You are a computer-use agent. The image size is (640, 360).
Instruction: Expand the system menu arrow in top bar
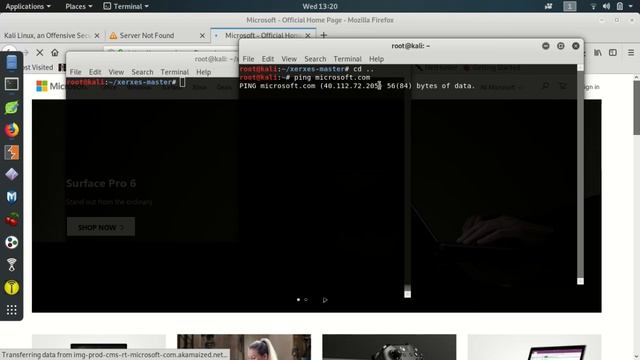coord(631,6)
